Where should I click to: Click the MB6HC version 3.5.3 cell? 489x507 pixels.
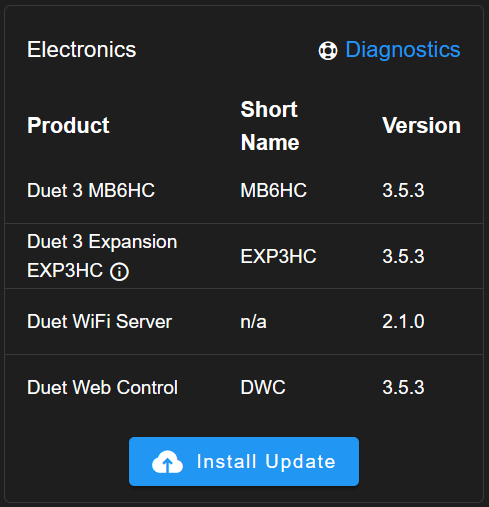coord(403,190)
